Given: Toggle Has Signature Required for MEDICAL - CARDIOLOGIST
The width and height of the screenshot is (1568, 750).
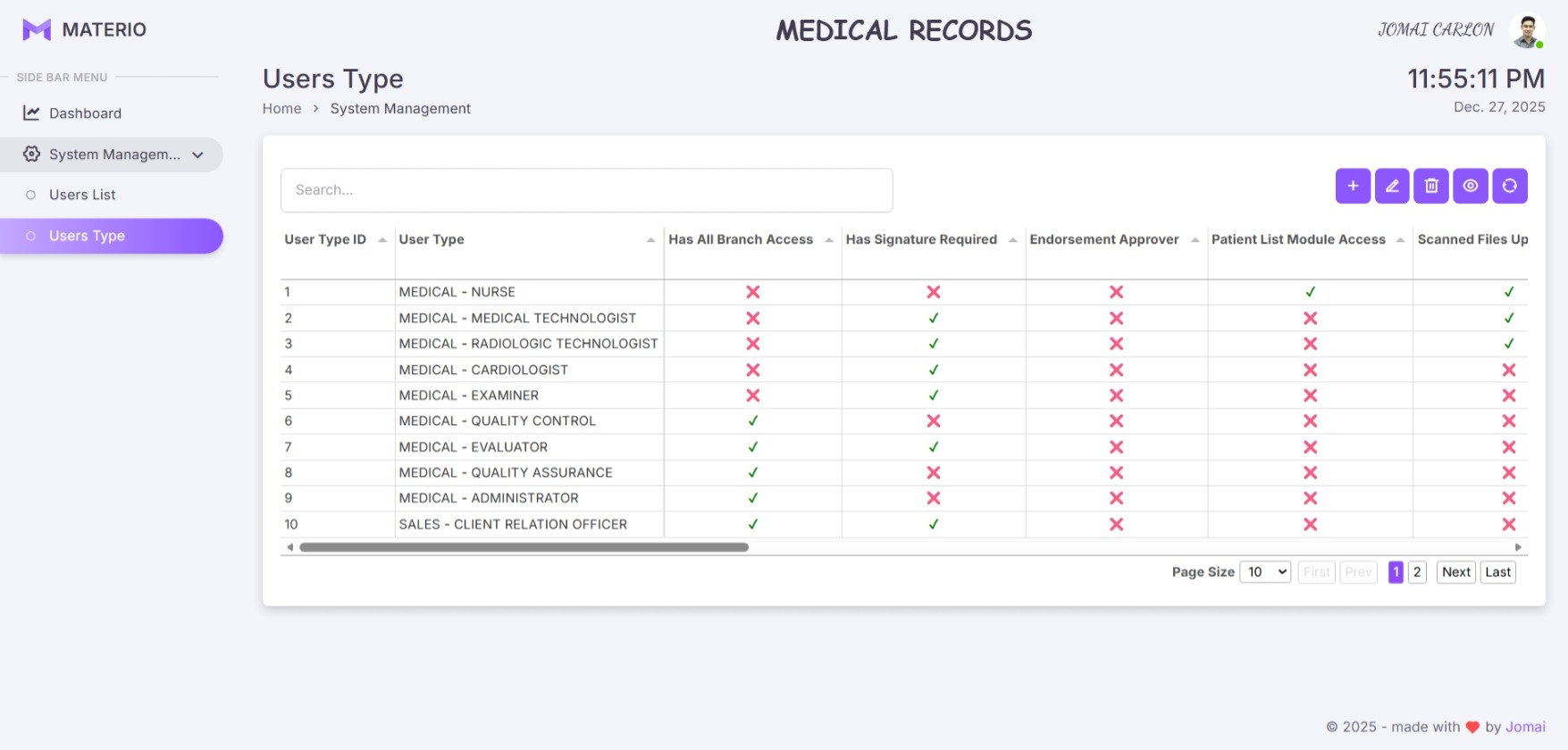Looking at the screenshot, I should point(934,370).
